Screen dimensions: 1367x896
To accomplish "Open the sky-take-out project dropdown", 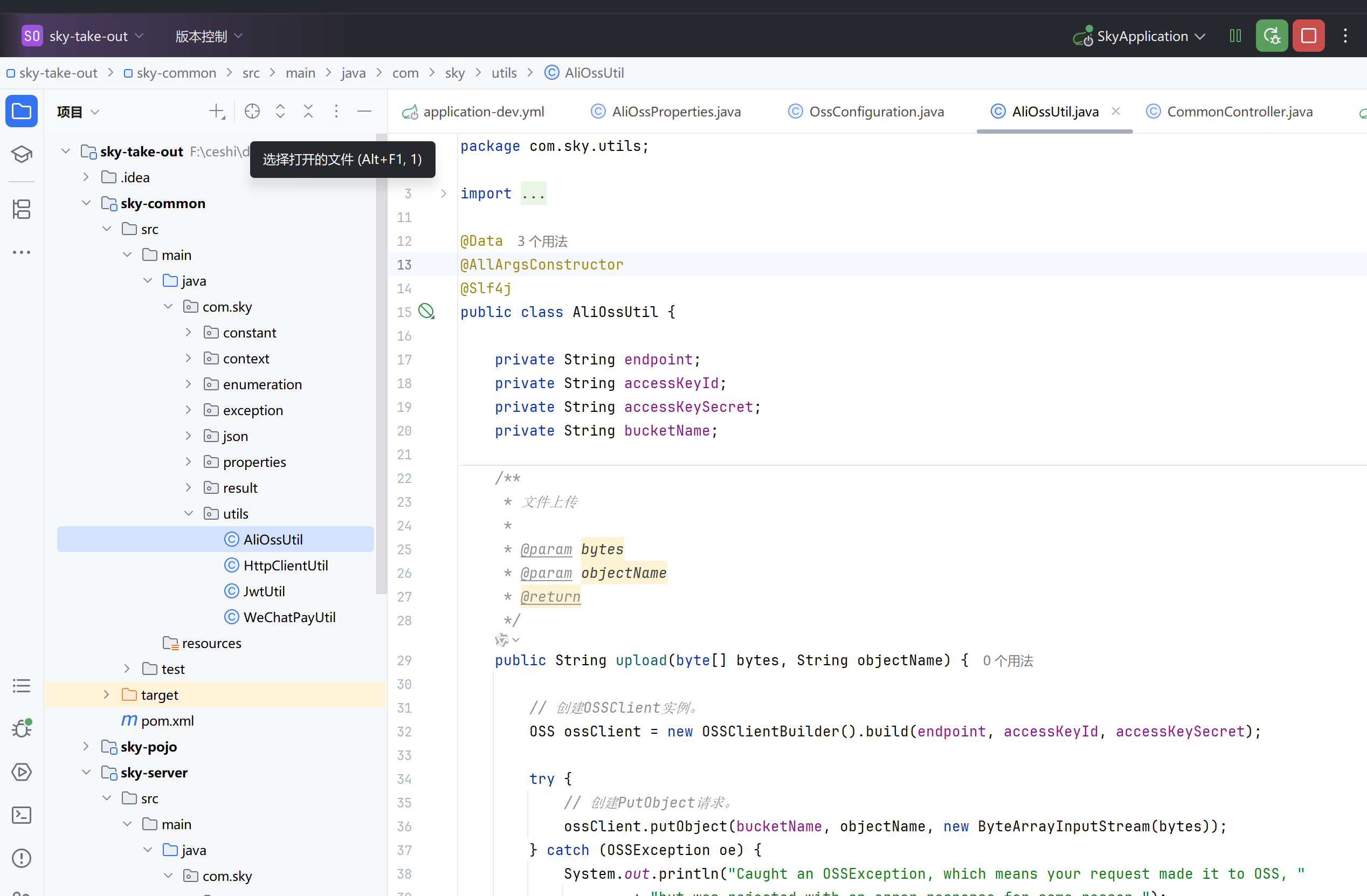I will click(x=96, y=36).
